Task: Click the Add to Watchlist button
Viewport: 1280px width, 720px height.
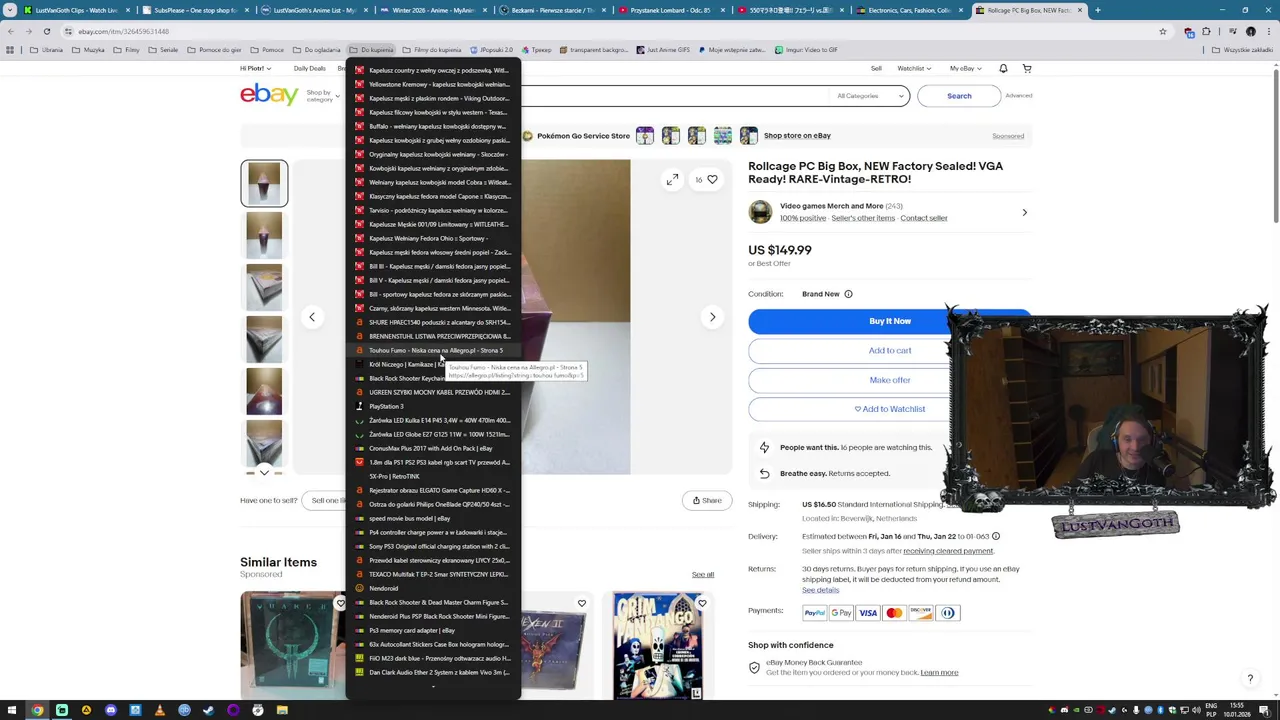Action: (889, 409)
